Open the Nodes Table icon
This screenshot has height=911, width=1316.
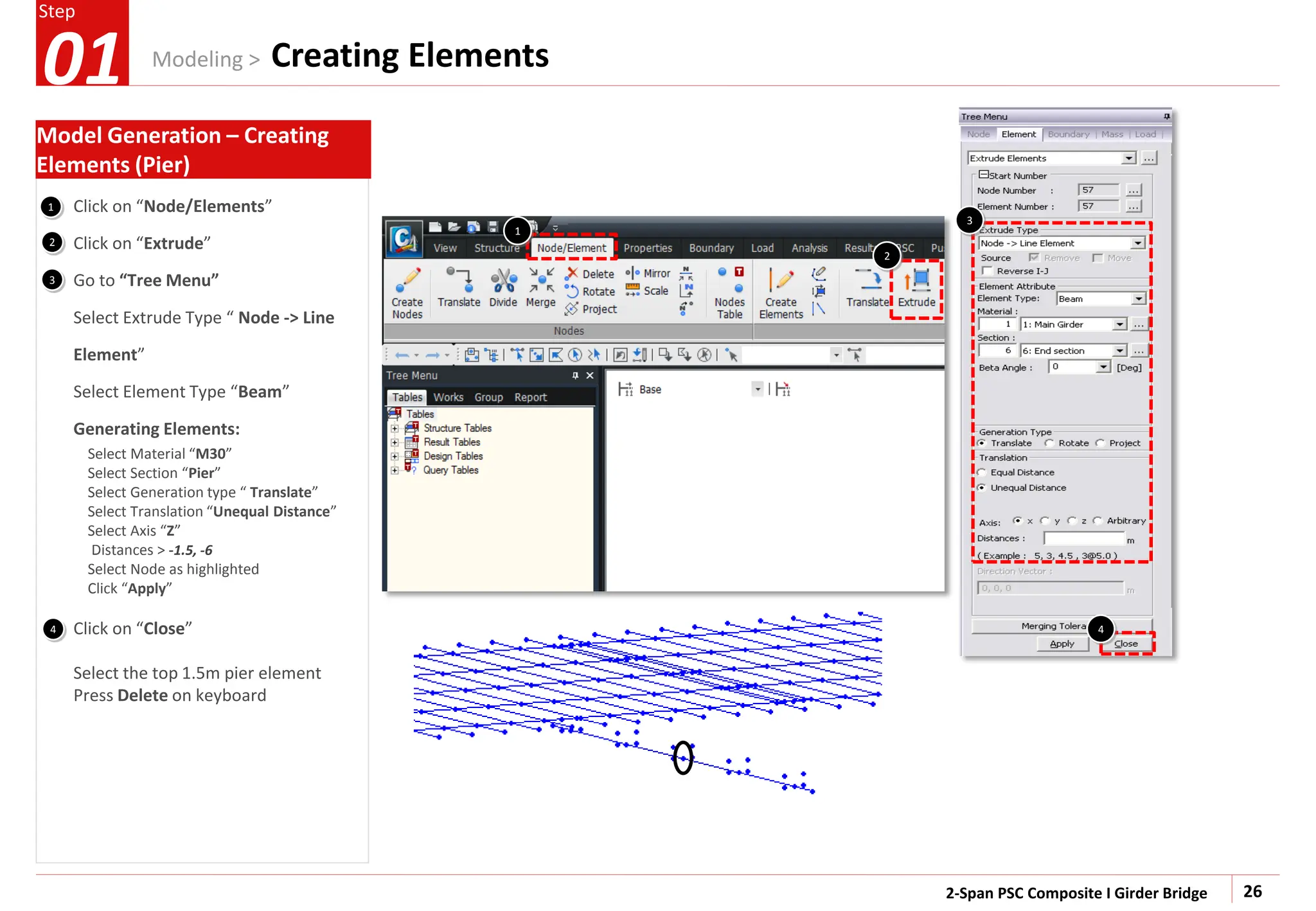730,281
